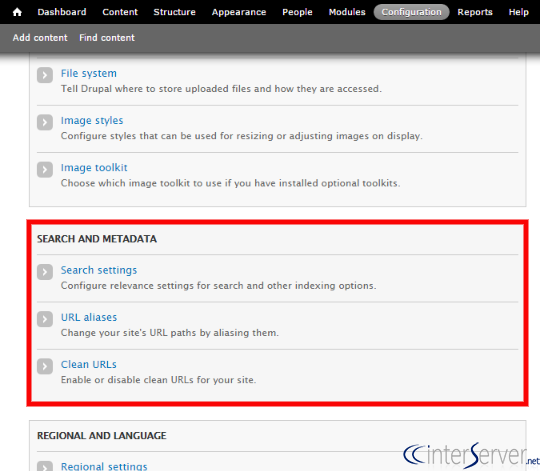Viewport: 540px width, 471px height.
Task: Open the Reports menu
Action: 475,12
